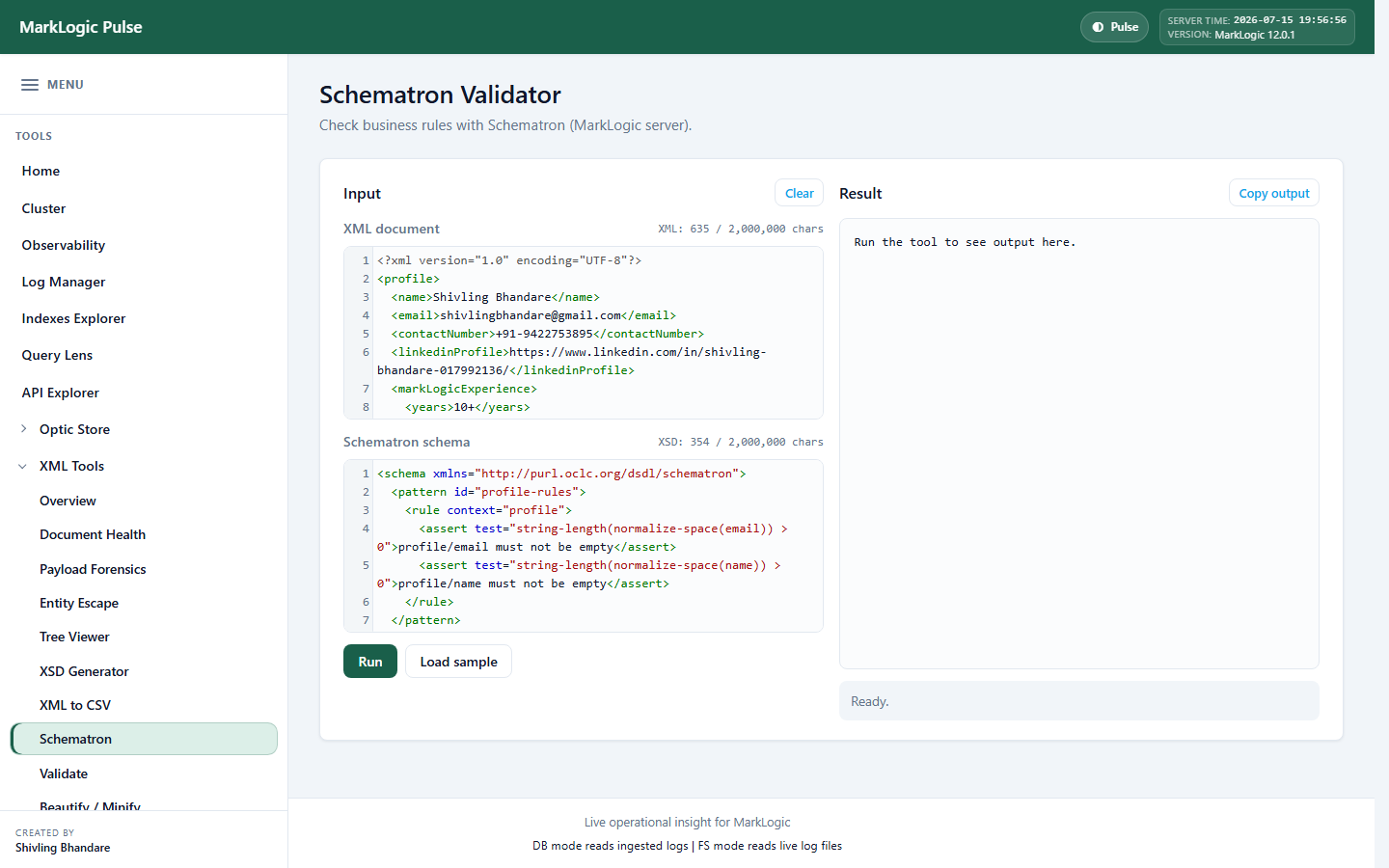This screenshot has width=1389, height=868.
Task: Click the pattern id line in schema editor
Action: [x=488, y=492]
